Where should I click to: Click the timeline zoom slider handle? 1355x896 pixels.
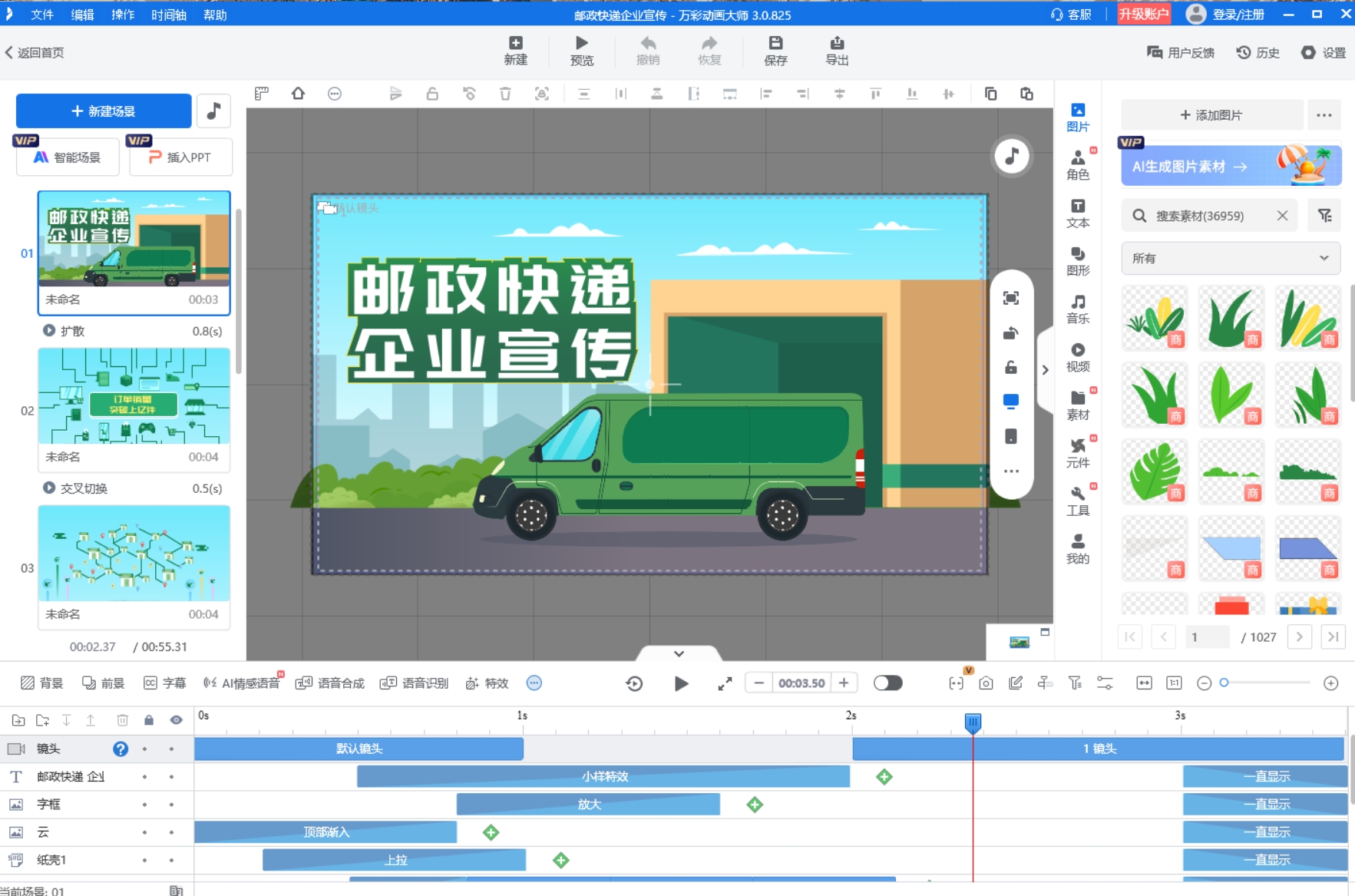coord(1224,683)
